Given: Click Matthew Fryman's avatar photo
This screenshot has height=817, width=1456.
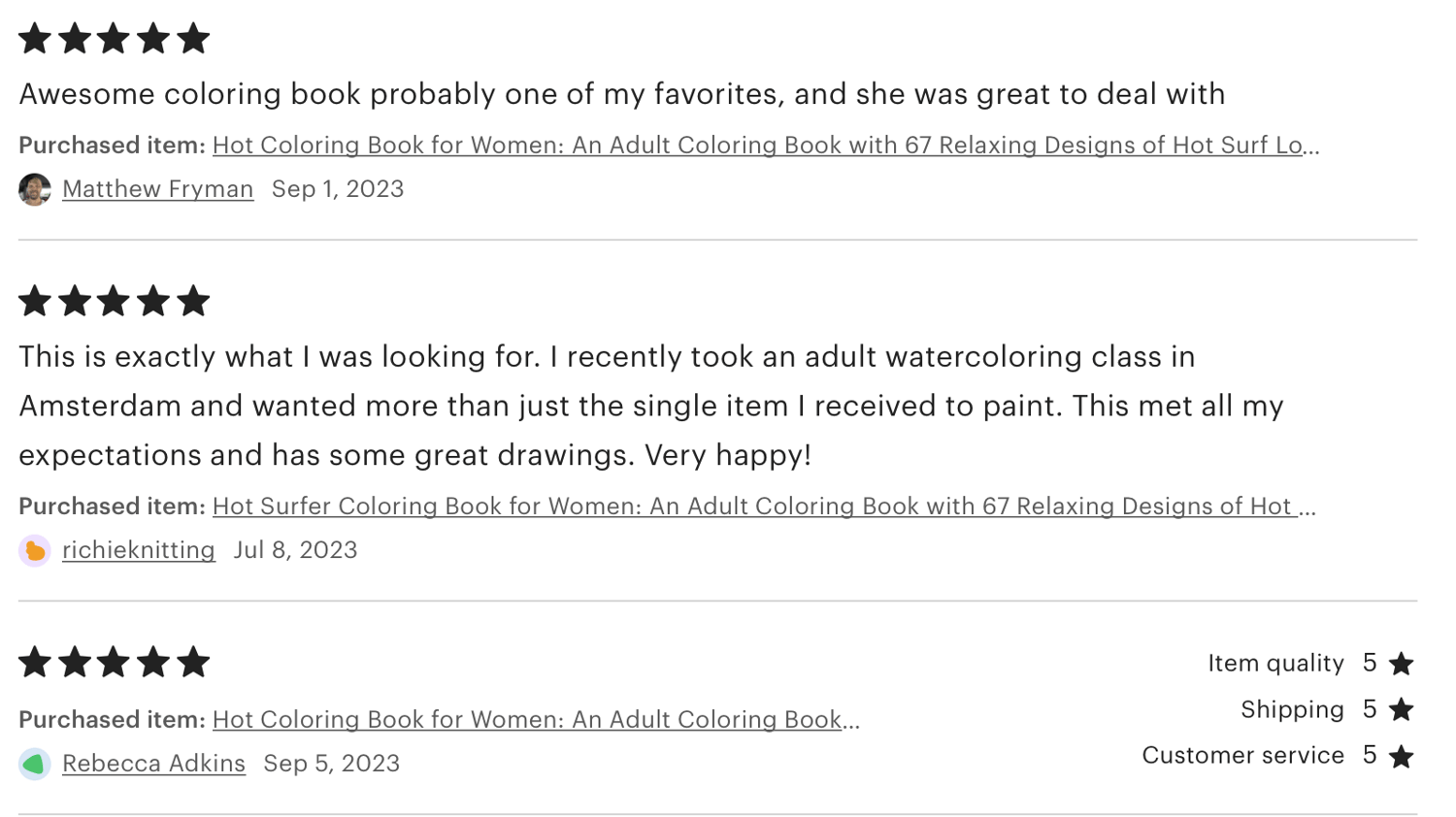Looking at the screenshot, I should pos(35,189).
